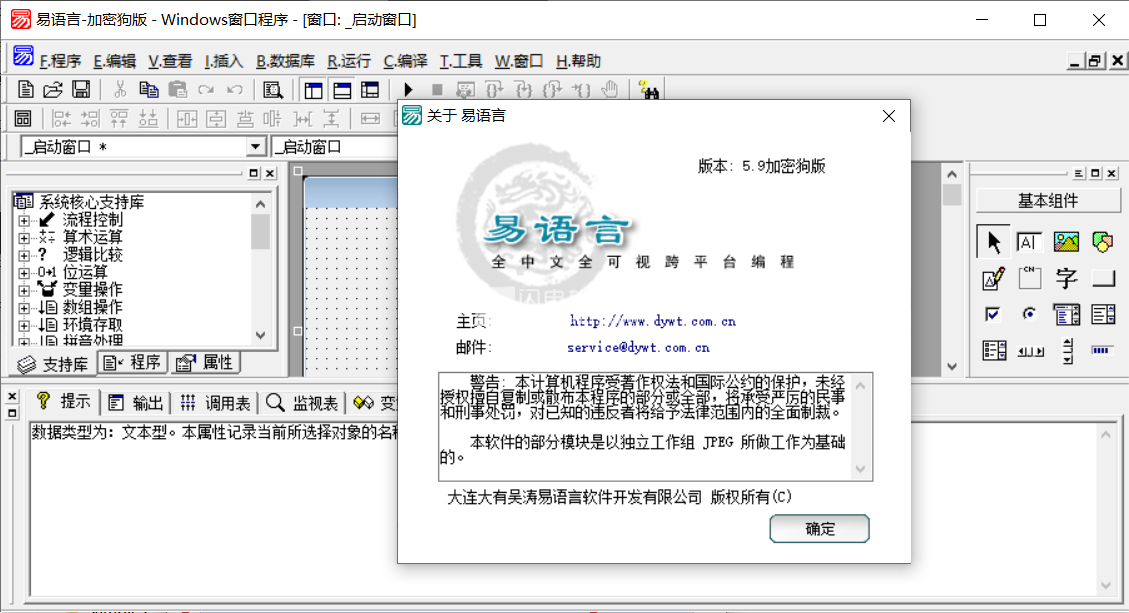
Task: Expand the 变量操作 tree node
Action: pyautogui.click(x=24, y=290)
